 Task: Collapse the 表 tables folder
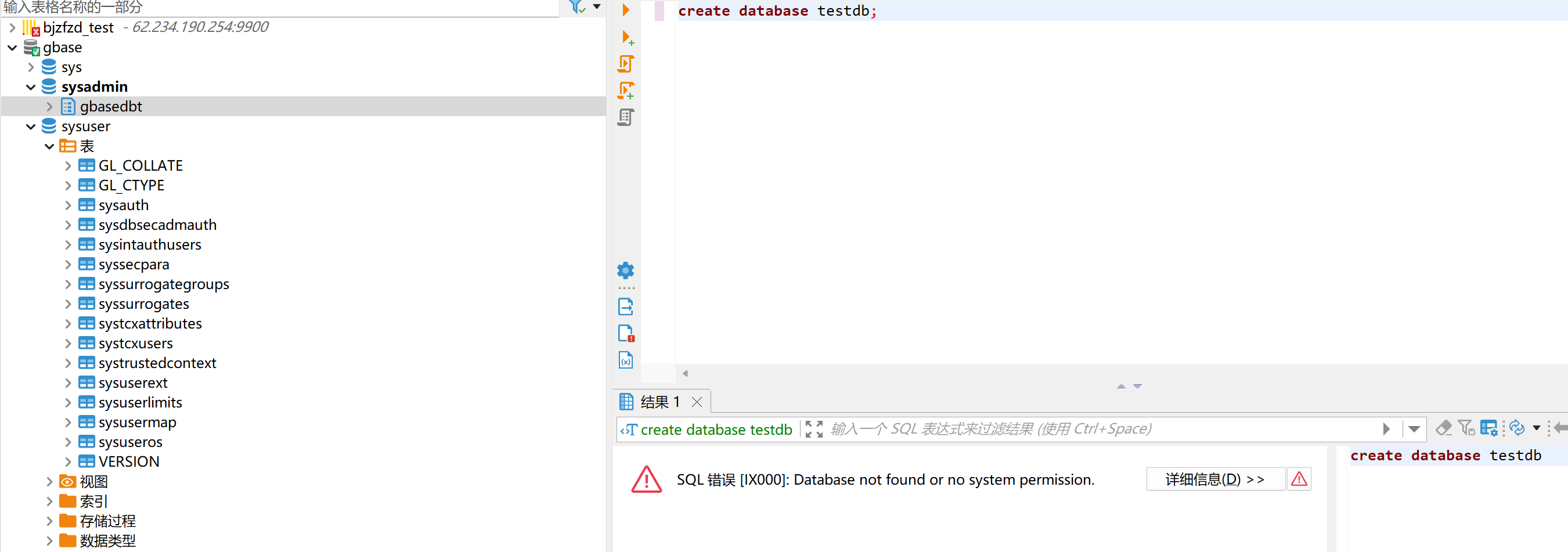pyautogui.click(x=50, y=146)
